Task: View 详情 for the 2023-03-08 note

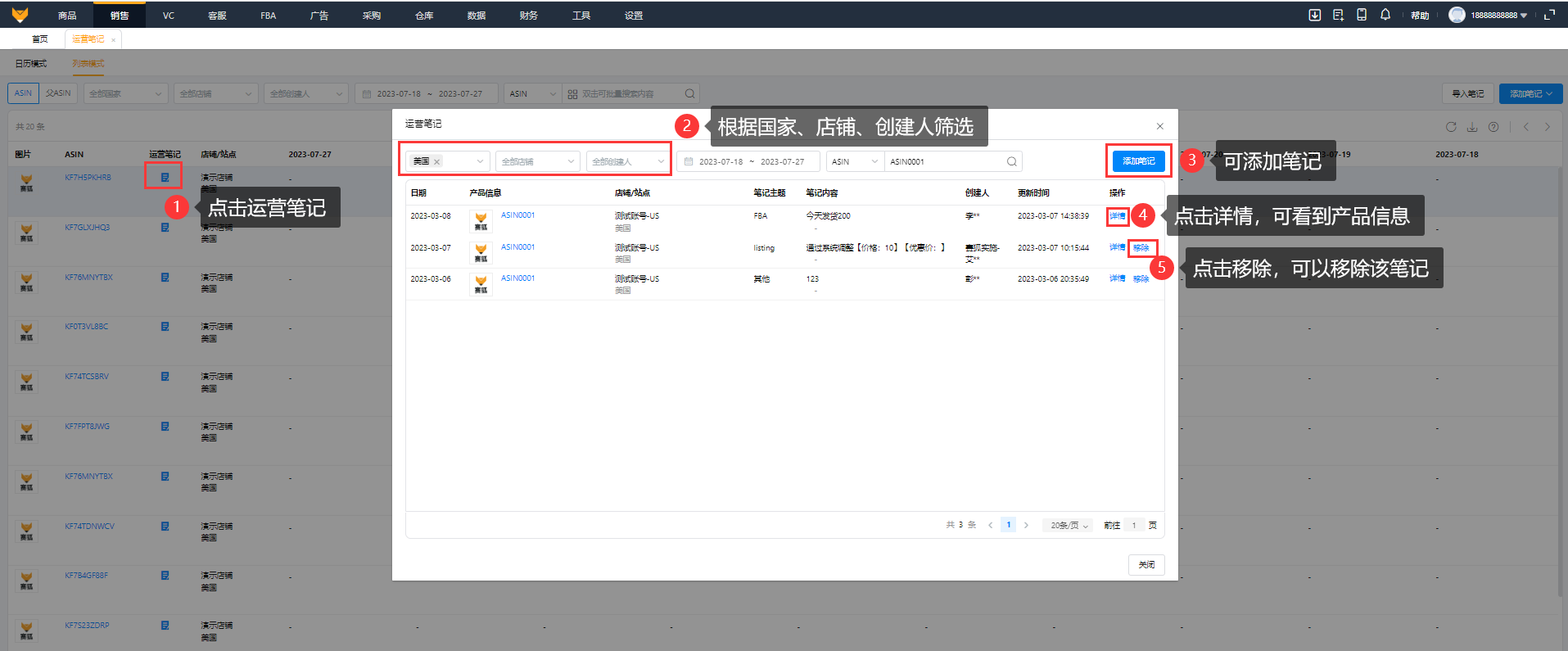Action: (x=1117, y=215)
